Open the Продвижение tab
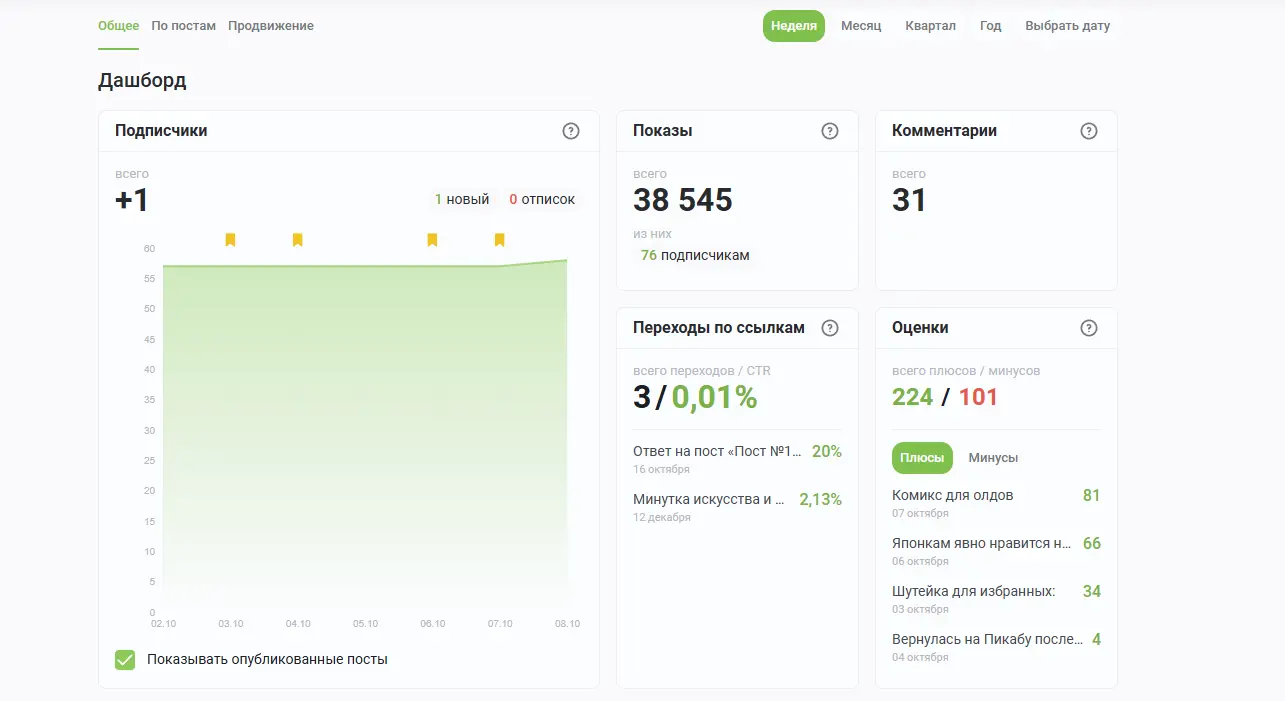The height and width of the screenshot is (701, 1285). coord(270,26)
